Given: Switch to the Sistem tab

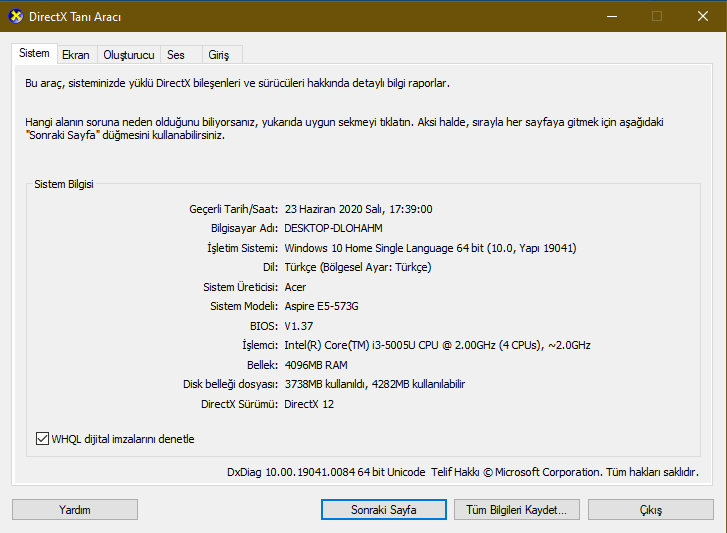Looking at the screenshot, I should click(34, 53).
